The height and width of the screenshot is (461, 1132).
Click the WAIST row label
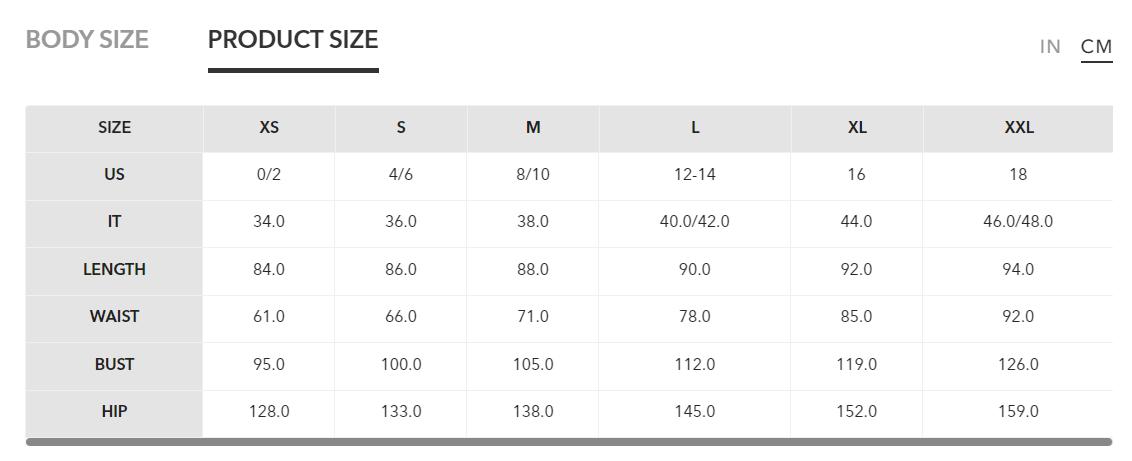[x=114, y=317]
